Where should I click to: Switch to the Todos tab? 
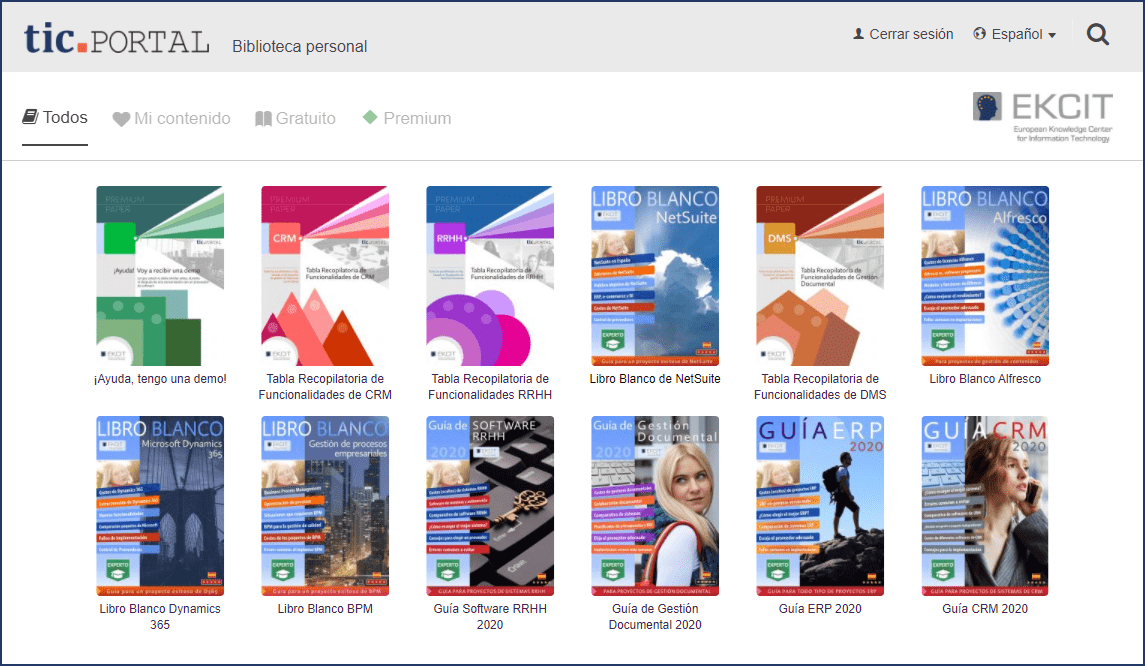[55, 118]
